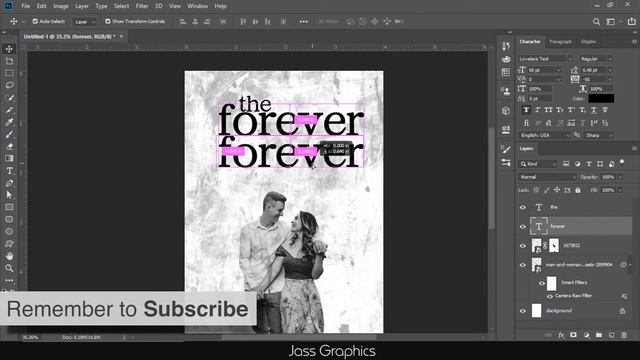
Task: Toggle Camera Raw Filter visibility eye
Action: pyautogui.click(x=550, y=296)
